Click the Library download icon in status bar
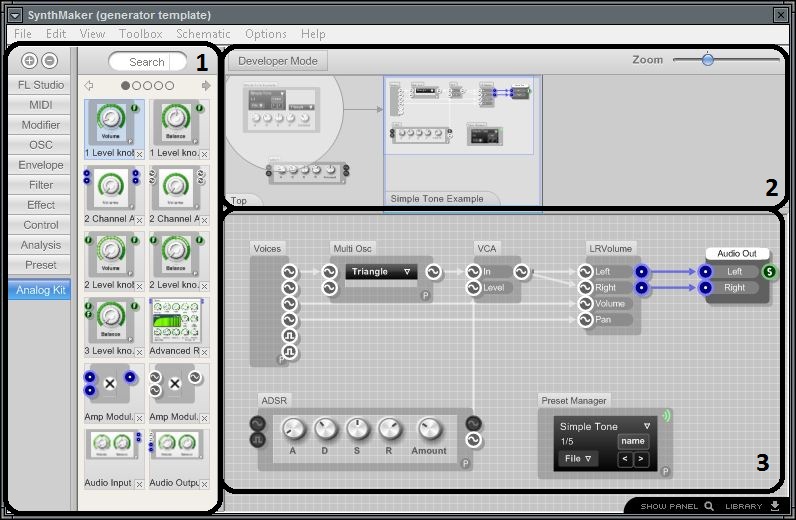The image size is (796, 520). click(775, 506)
